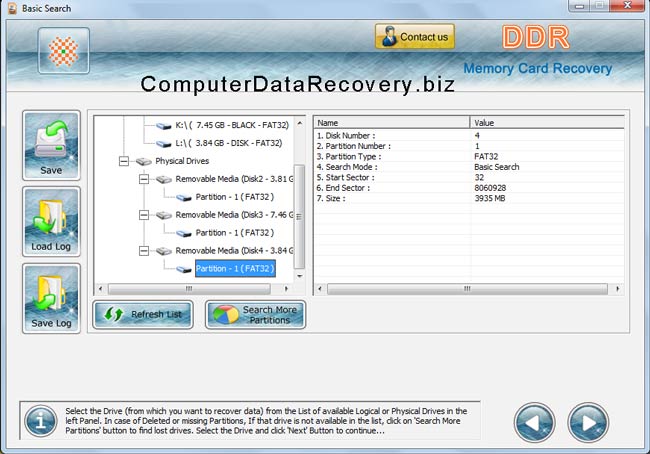This screenshot has width=650, height=454.
Task: Click the '3935 MB' size value
Action: click(490, 198)
